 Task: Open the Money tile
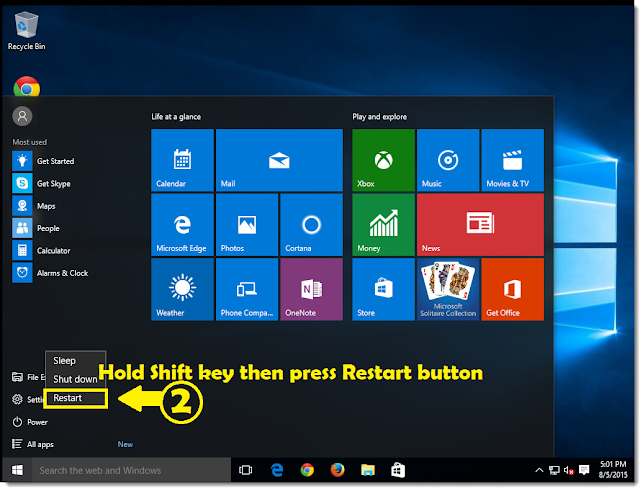click(383, 225)
